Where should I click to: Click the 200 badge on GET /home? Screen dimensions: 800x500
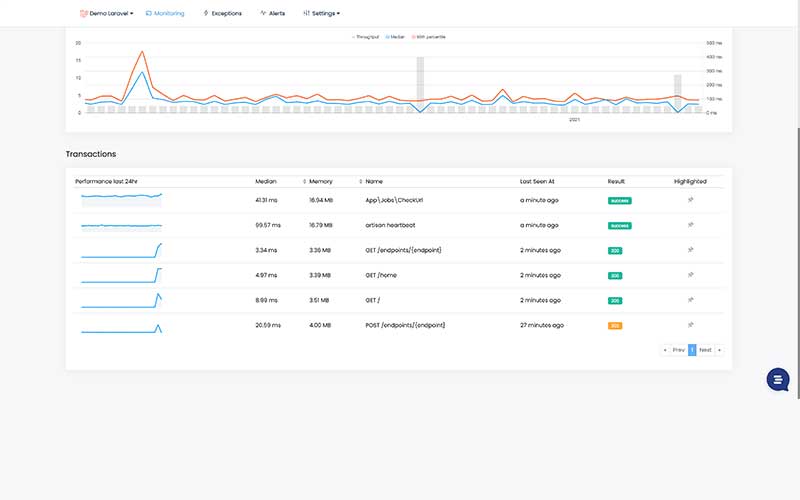pos(615,276)
